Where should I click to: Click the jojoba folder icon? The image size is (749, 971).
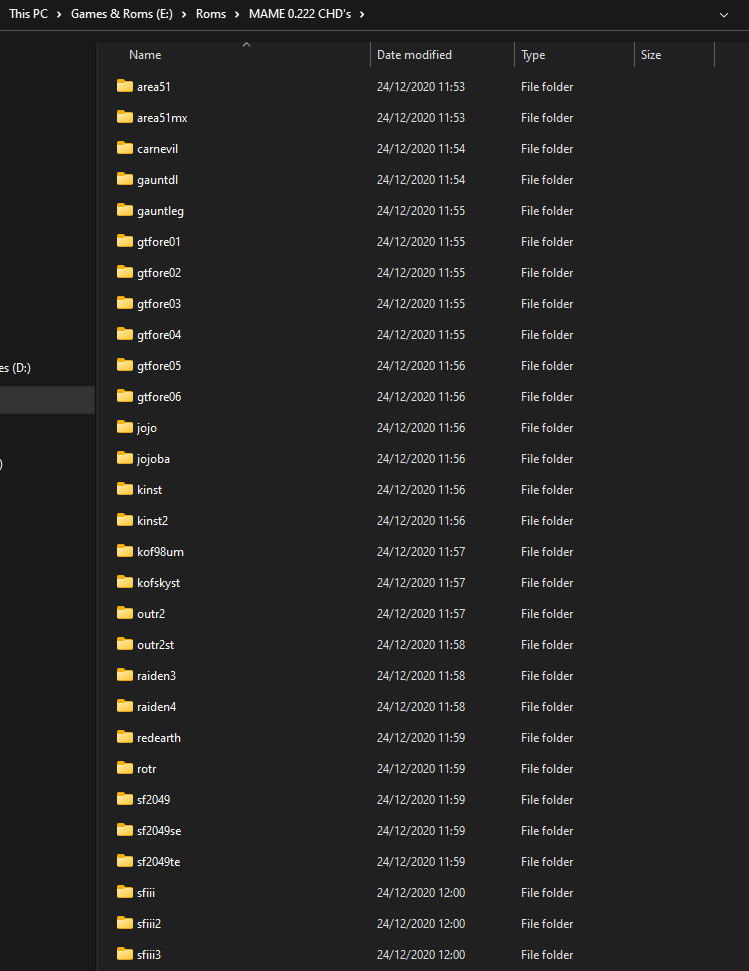pos(125,458)
